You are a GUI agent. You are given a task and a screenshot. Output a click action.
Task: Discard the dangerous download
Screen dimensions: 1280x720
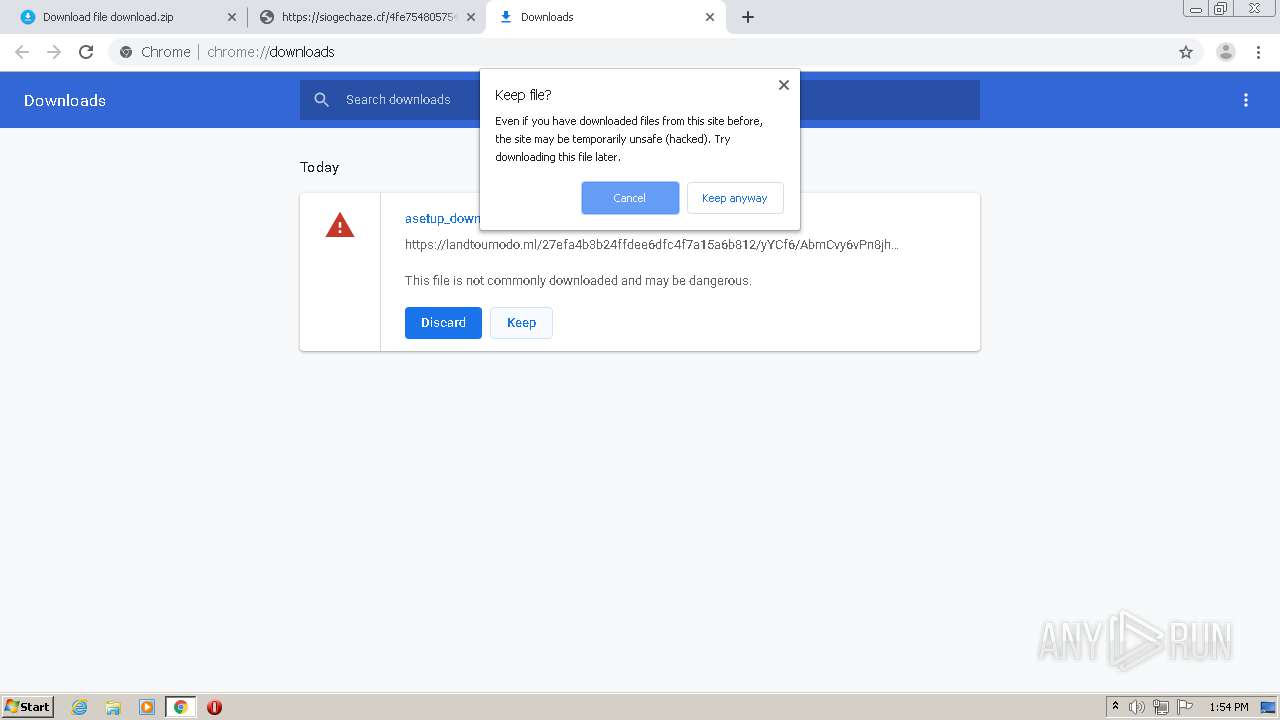coord(443,323)
